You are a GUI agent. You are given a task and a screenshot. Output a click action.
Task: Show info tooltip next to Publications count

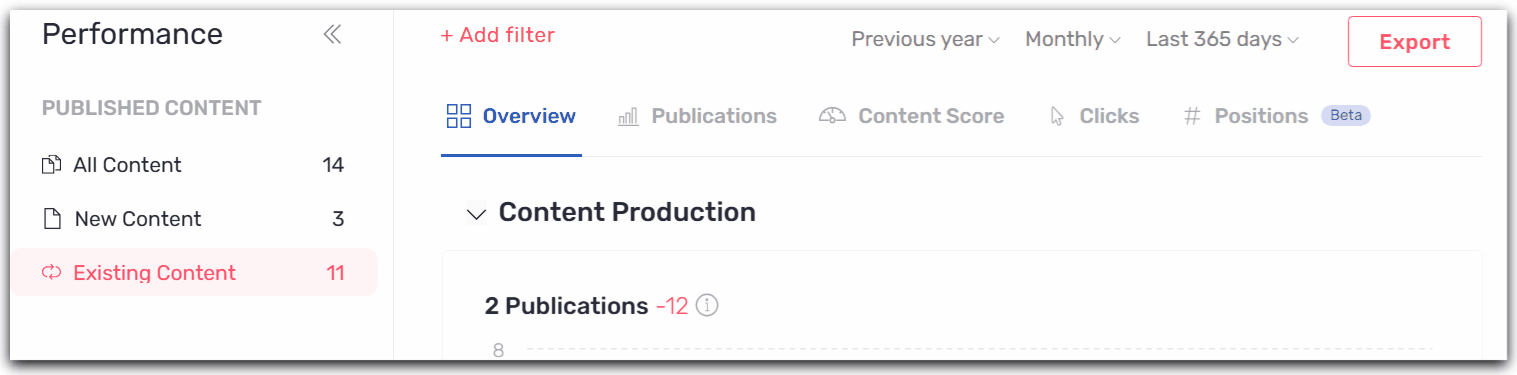707,306
